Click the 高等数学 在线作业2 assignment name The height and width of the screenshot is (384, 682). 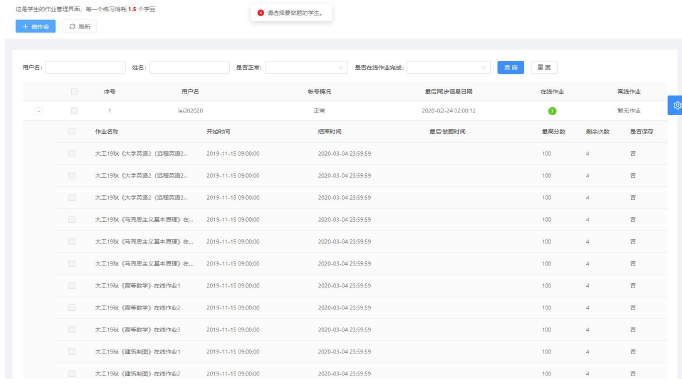(137, 308)
